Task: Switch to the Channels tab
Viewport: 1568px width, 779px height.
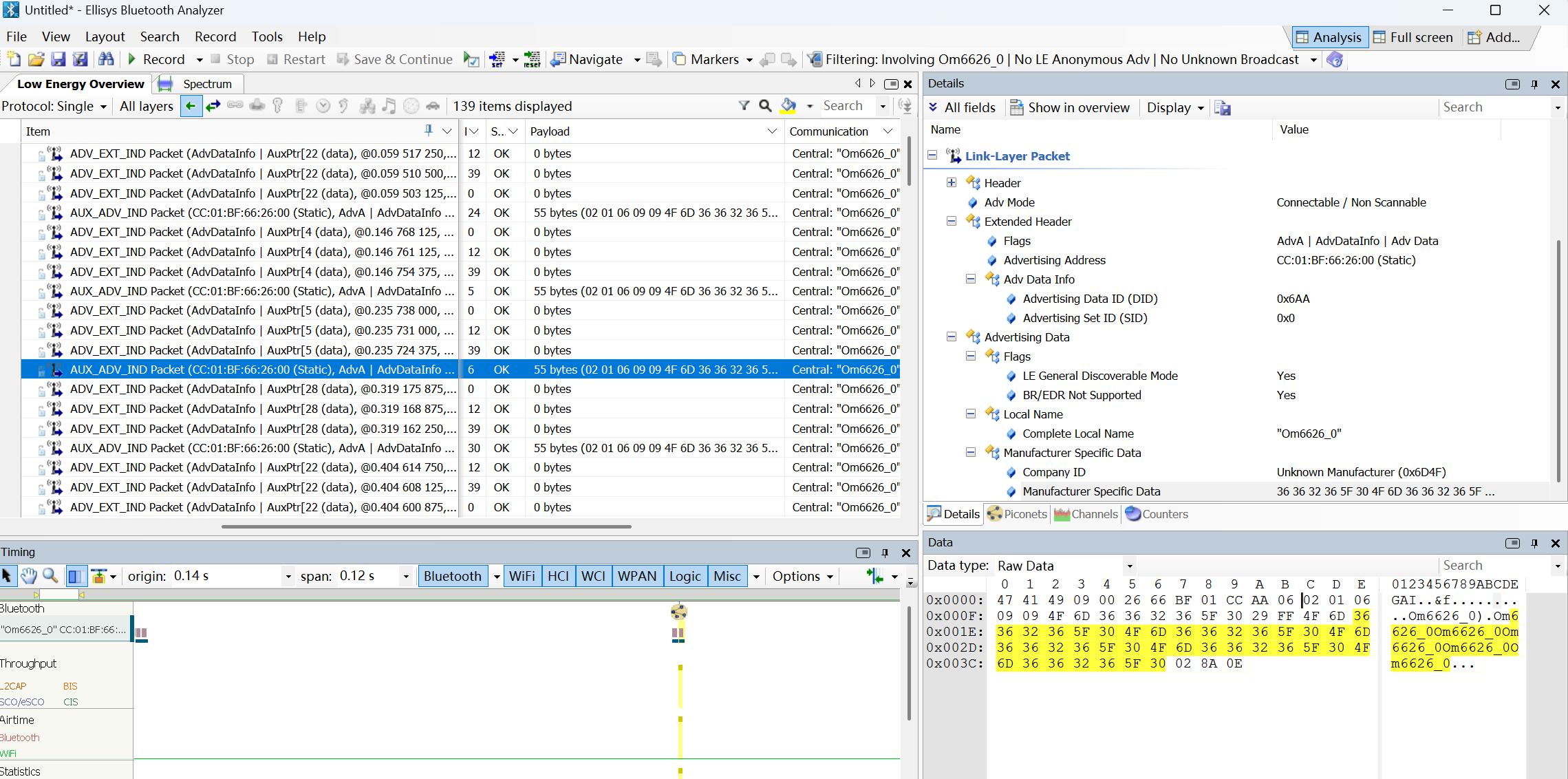Action: 1086,514
